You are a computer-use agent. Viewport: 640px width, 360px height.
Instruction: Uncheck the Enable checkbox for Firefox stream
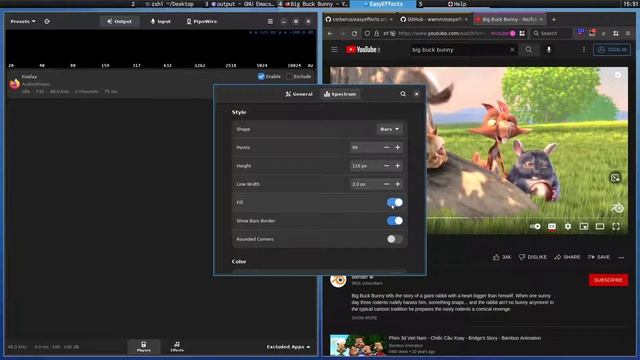pos(261,76)
